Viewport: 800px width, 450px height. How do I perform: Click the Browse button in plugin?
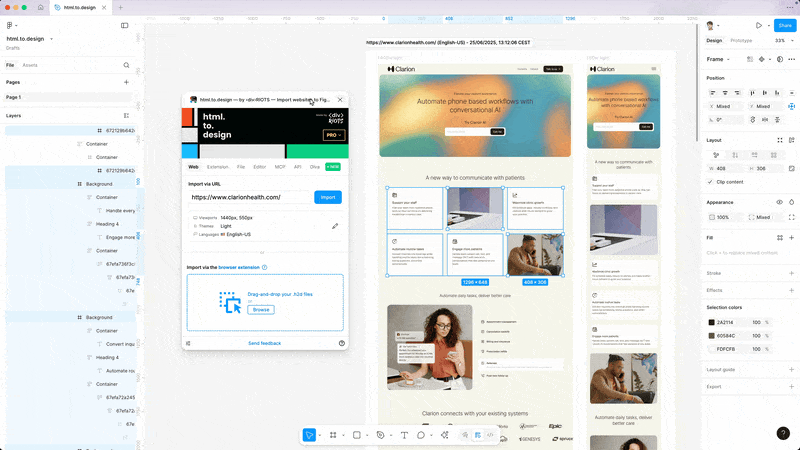(261, 310)
